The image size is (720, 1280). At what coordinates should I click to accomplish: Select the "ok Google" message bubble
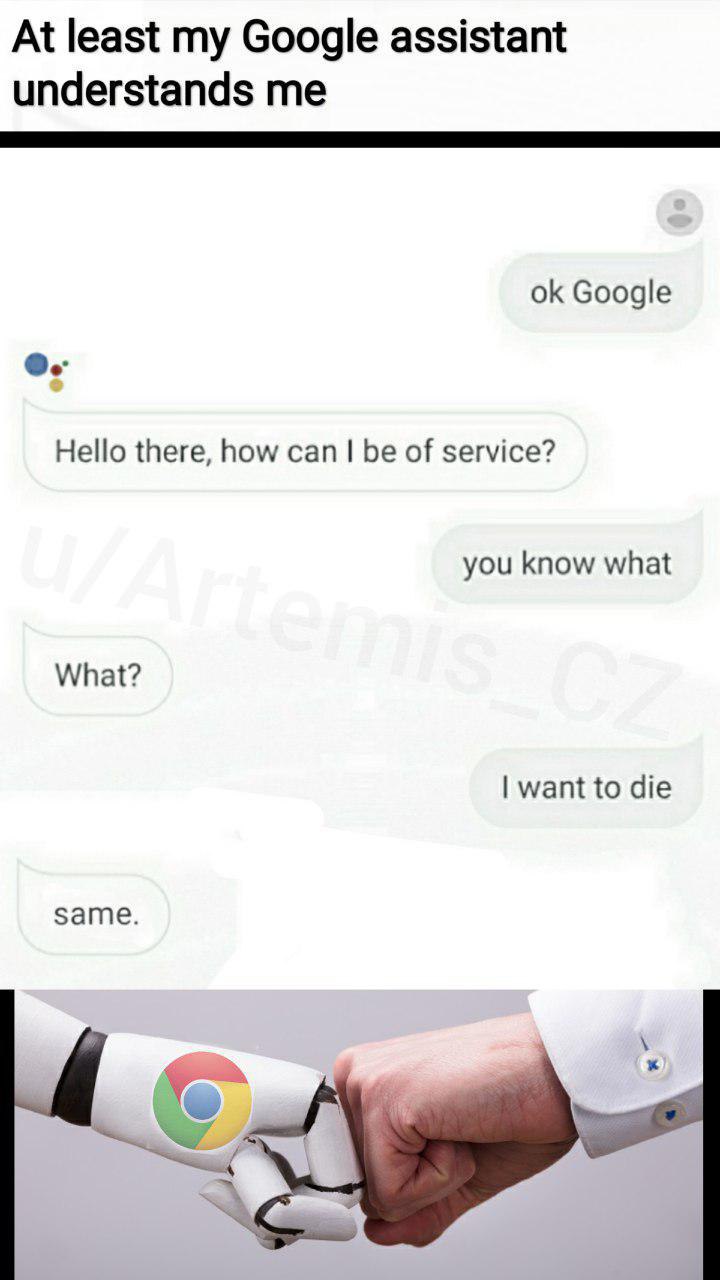pos(601,292)
